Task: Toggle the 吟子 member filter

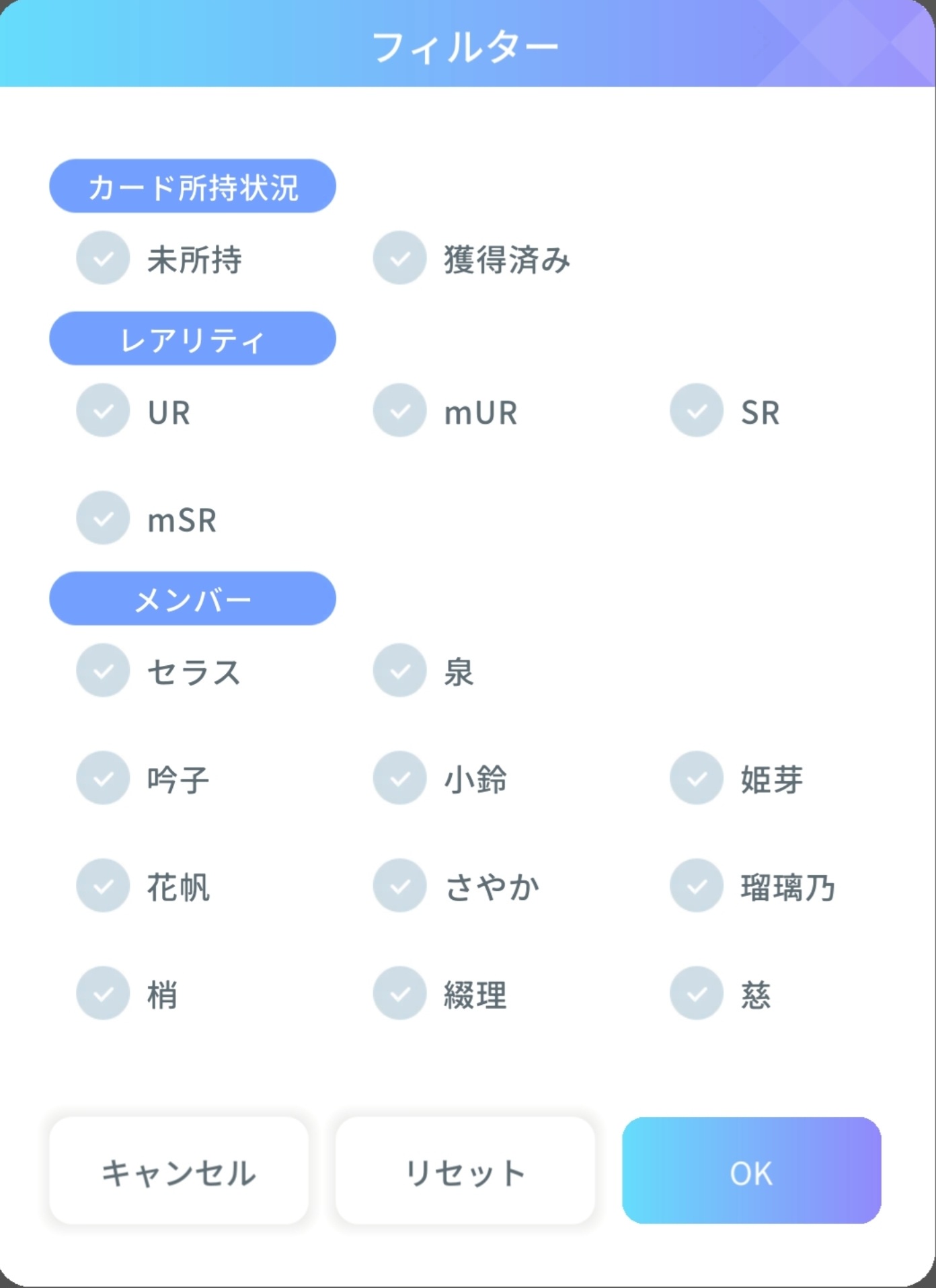Action: click(x=103, y=778)
